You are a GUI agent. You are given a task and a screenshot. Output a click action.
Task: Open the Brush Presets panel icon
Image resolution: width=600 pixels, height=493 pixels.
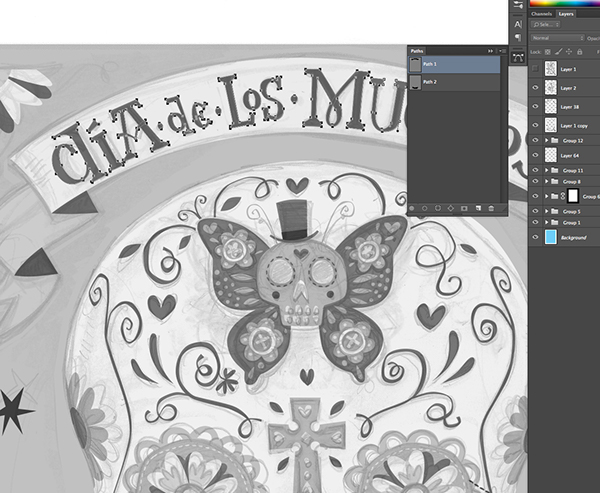tap(518, 5)
